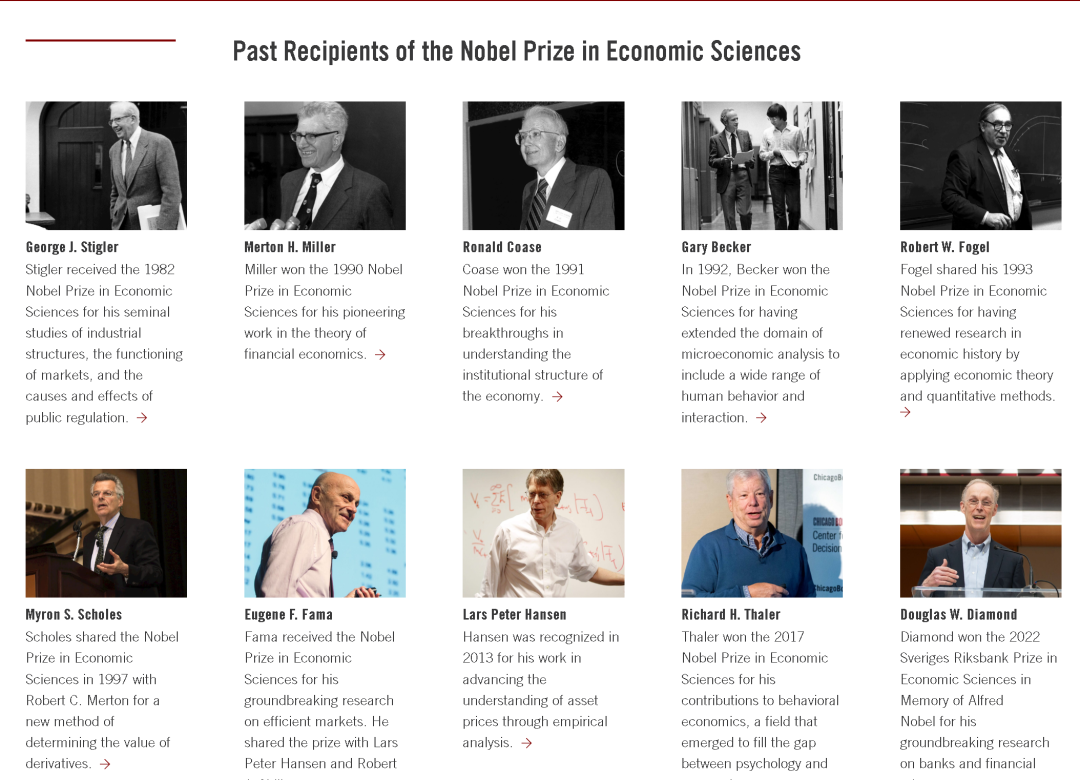1080x780 pixels.
Task: Click the Ronald Coase name heading
Action: pos(502,247)
